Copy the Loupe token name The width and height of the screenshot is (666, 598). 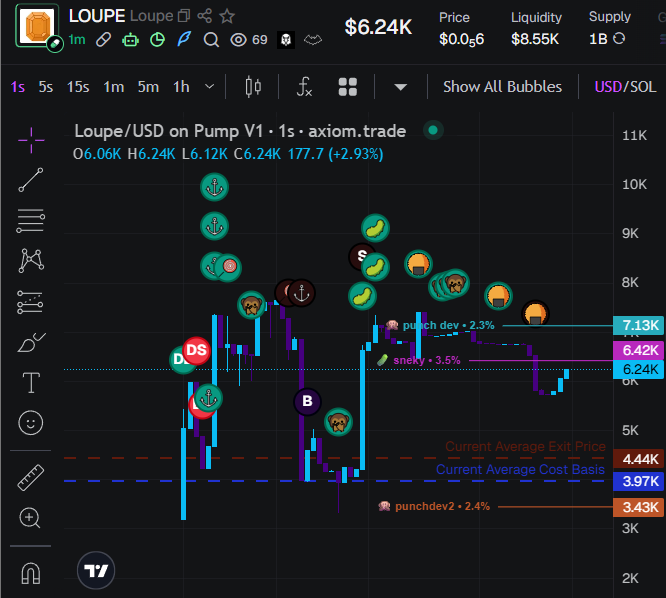184,16
